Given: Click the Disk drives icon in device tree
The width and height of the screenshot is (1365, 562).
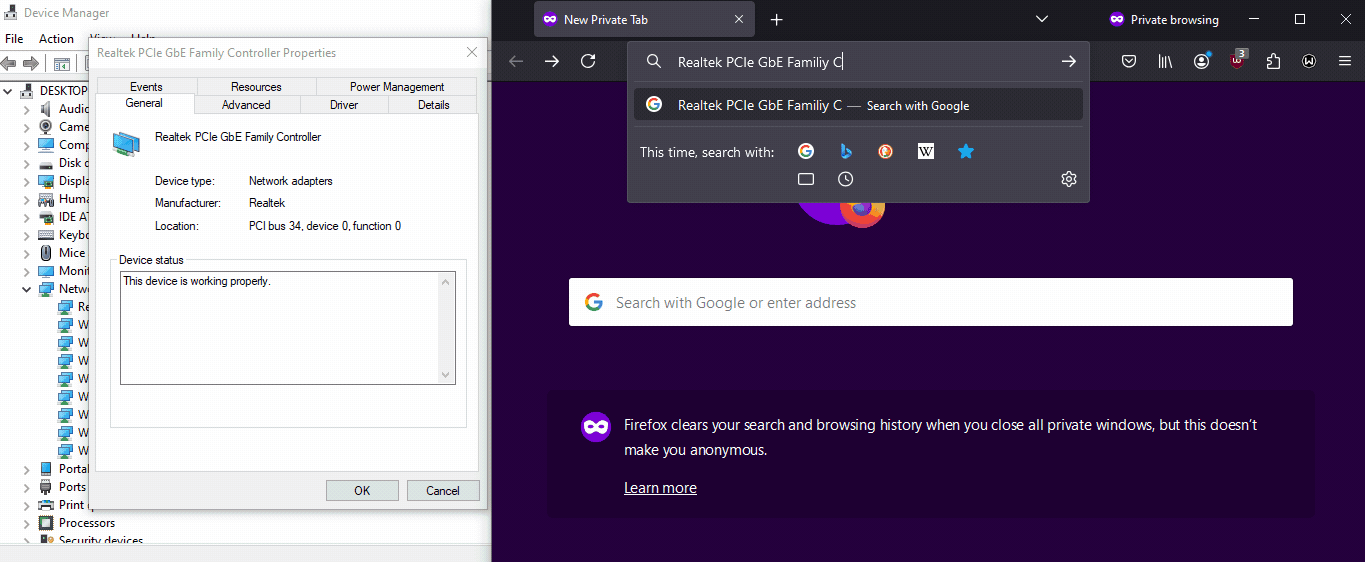Looking at the screenshot, I should coord(46,162).
